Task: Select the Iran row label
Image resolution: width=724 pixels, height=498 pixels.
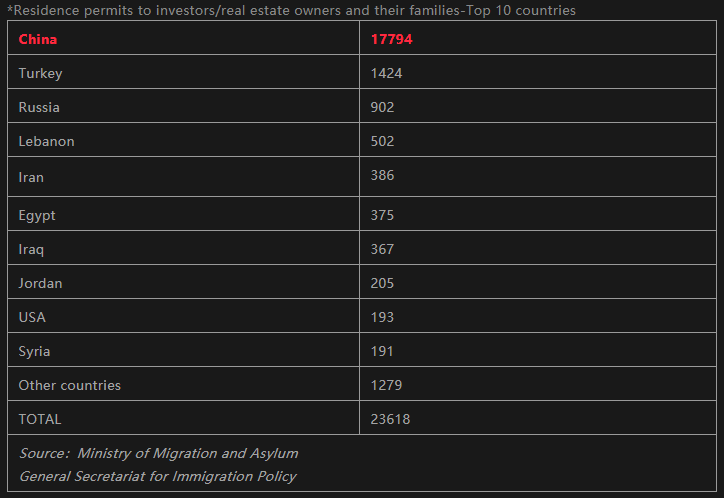Action: tap(31, 177)
